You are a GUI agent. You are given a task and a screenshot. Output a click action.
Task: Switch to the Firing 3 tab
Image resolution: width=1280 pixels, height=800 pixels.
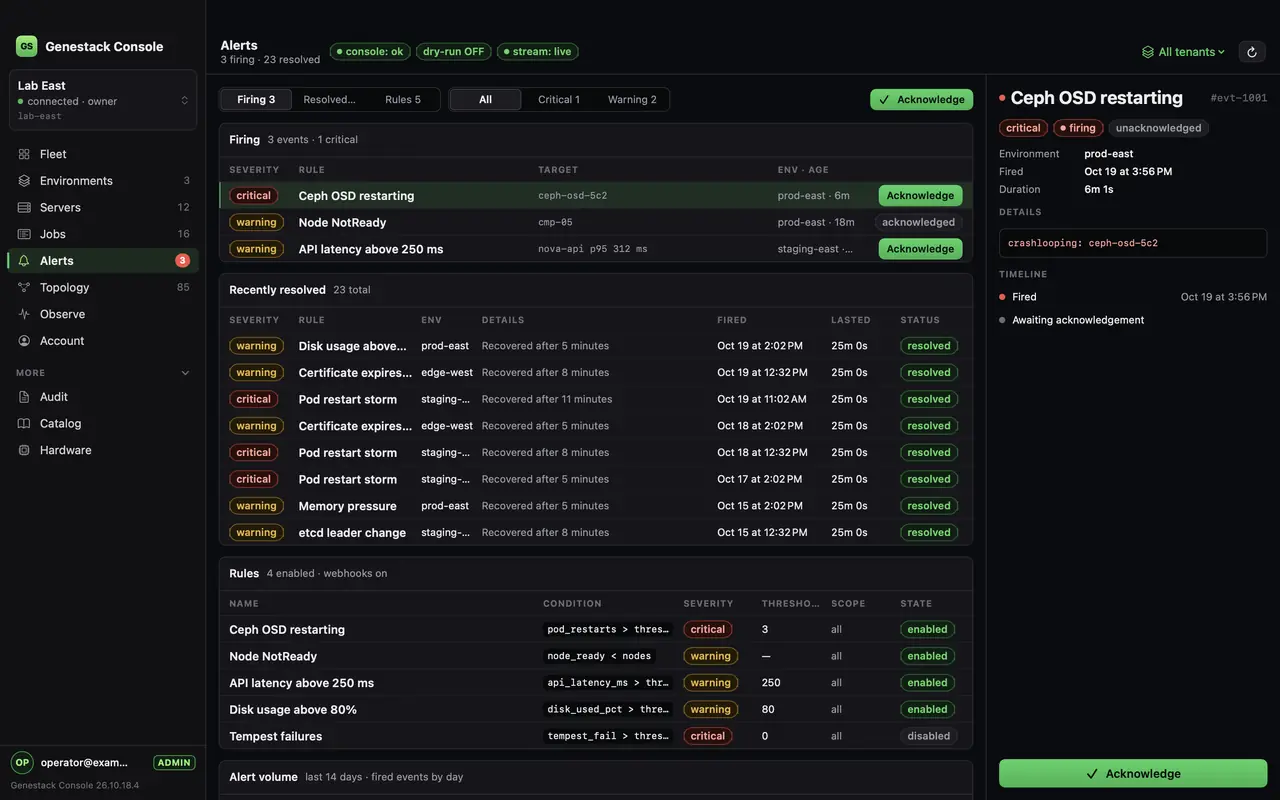(x=256, y=100)
